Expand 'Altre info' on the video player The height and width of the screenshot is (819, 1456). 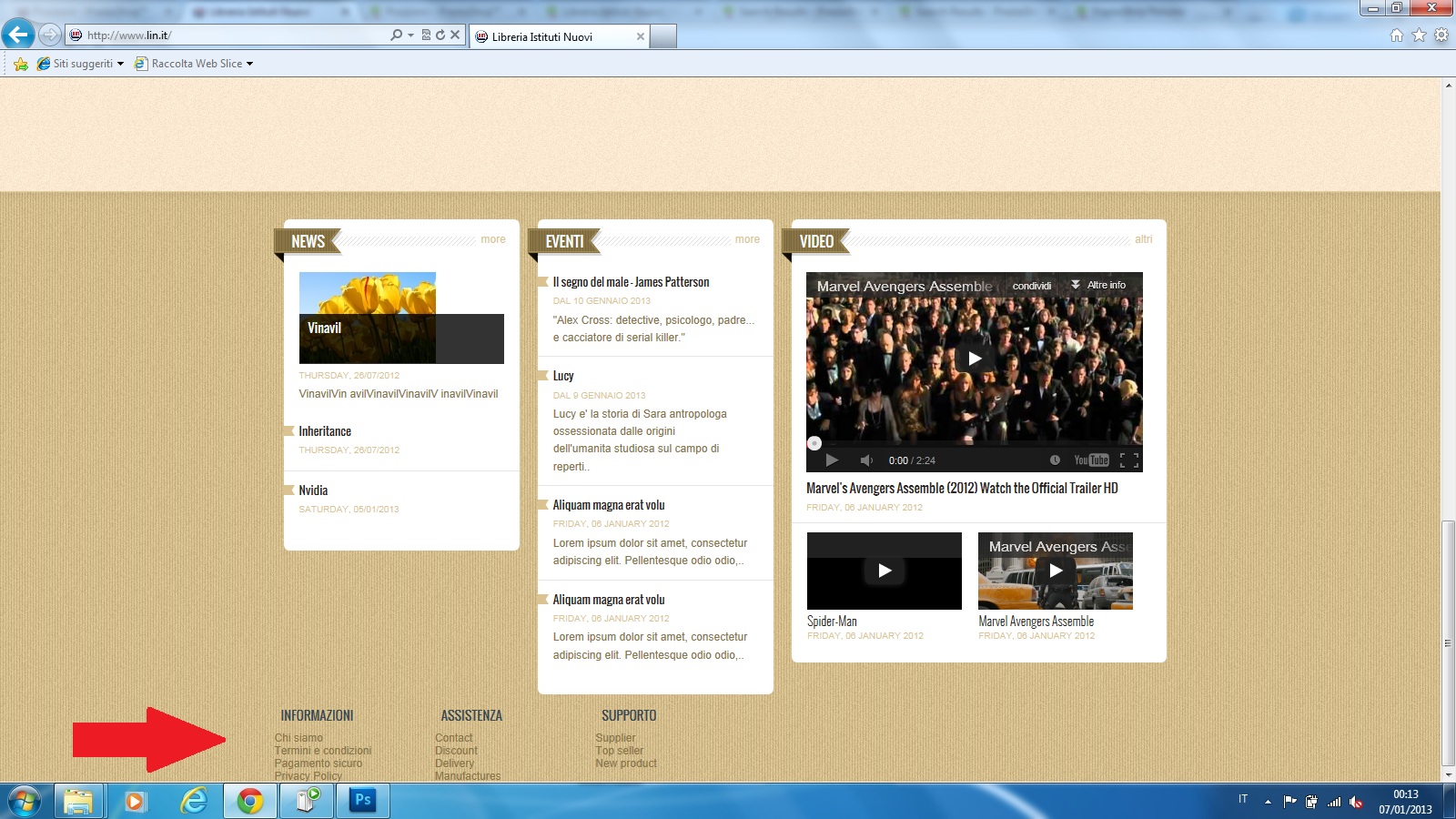click(1098, 285)
